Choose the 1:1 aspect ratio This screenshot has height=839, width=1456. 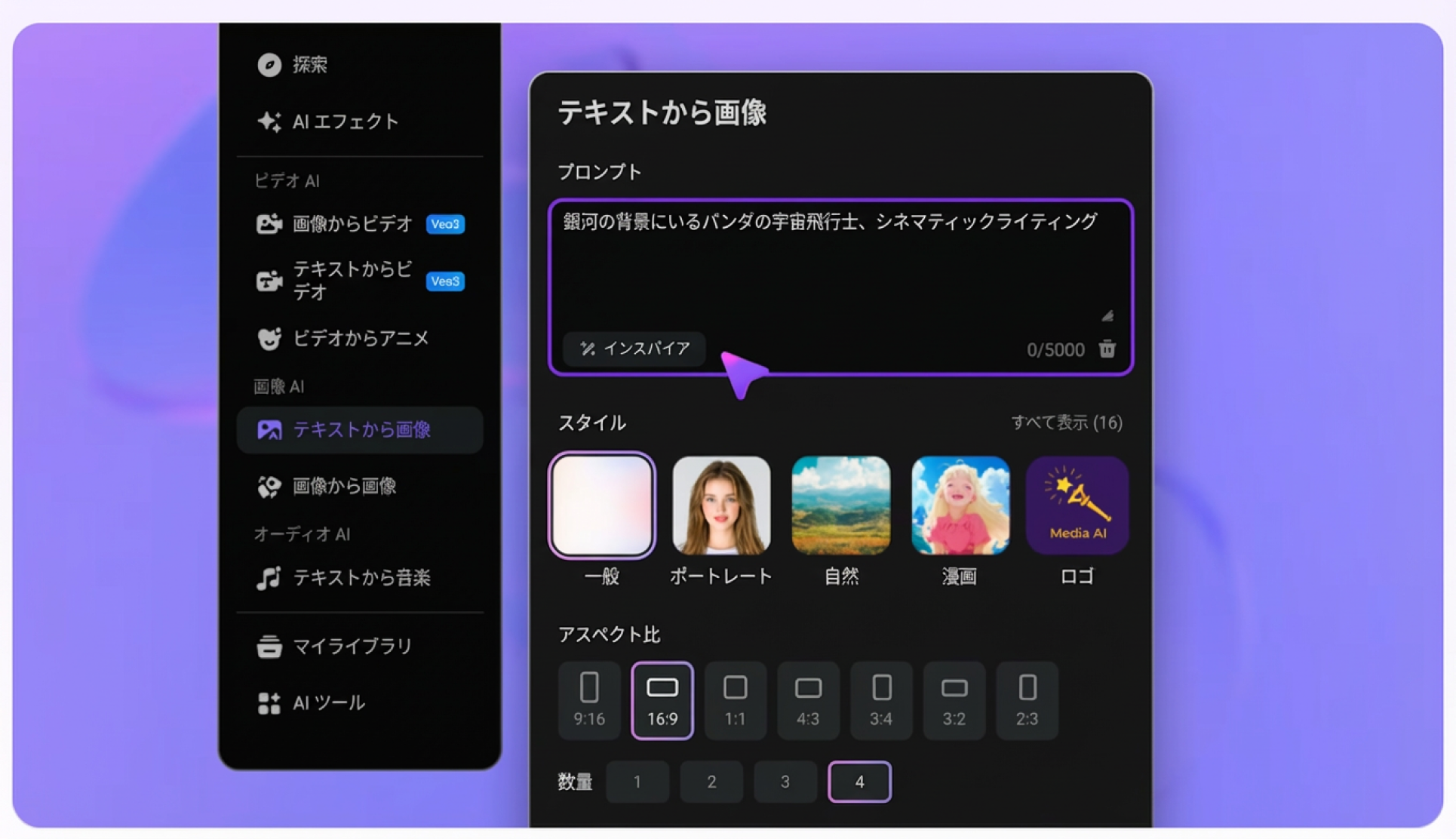pos(736,700)
